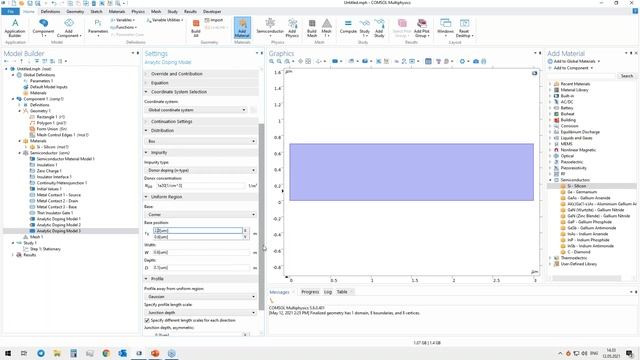This screenshot has height=360, width=640.
Task: Click the Build All geometry button
Action: coord(196,28)
